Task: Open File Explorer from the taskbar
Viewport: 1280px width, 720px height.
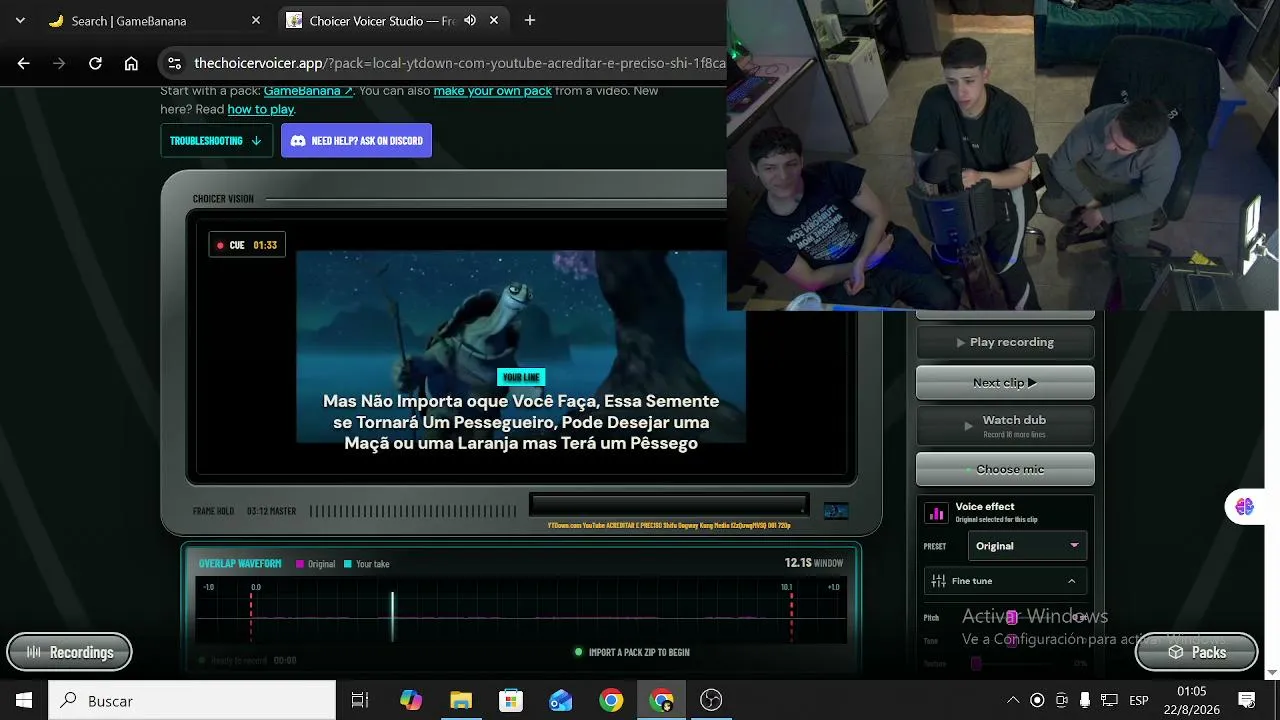Action: click(x=461, y=700)
